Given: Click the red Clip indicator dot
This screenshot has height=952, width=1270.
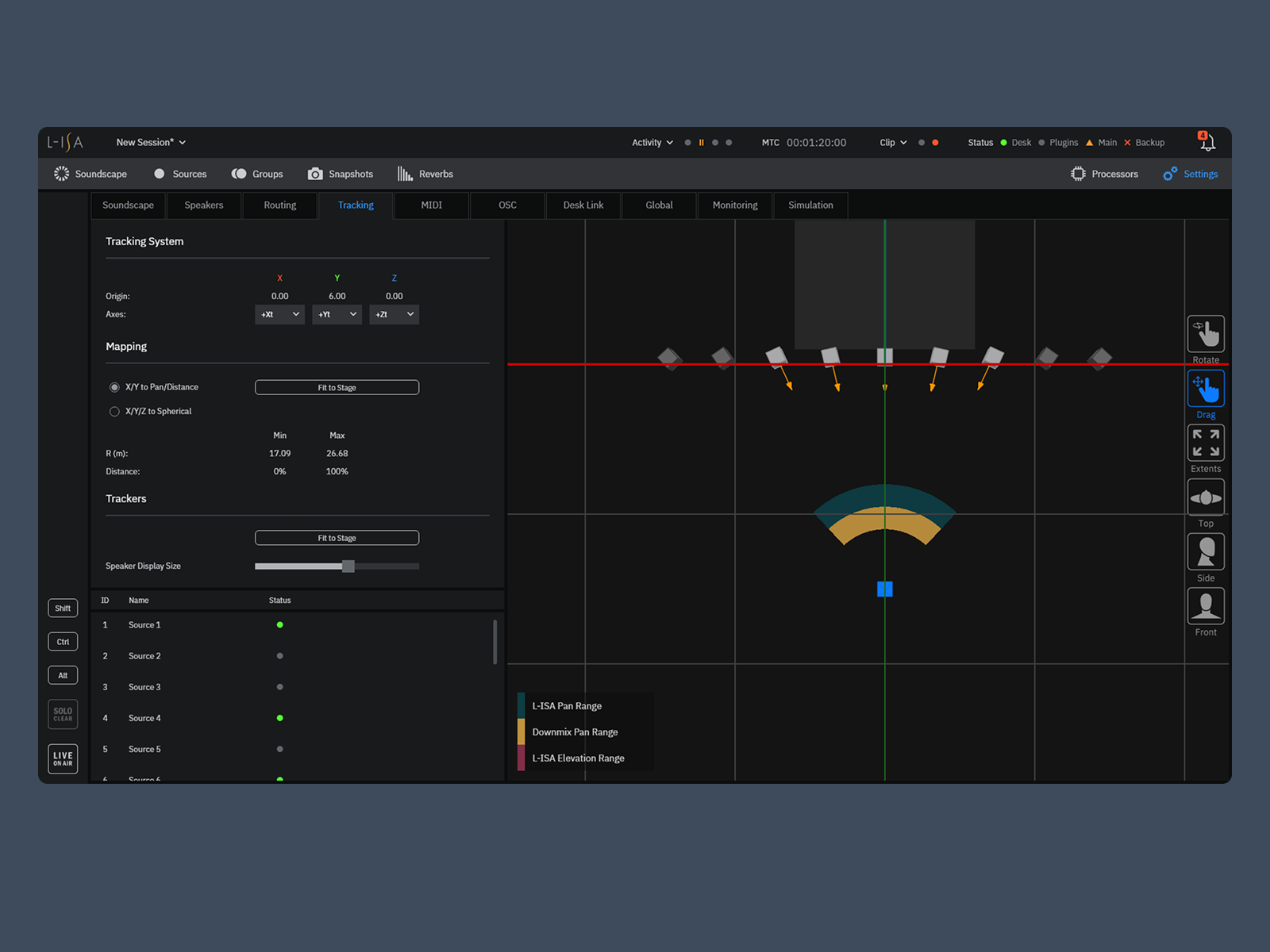Looking at the screenshot, I should tap(935, 143).
